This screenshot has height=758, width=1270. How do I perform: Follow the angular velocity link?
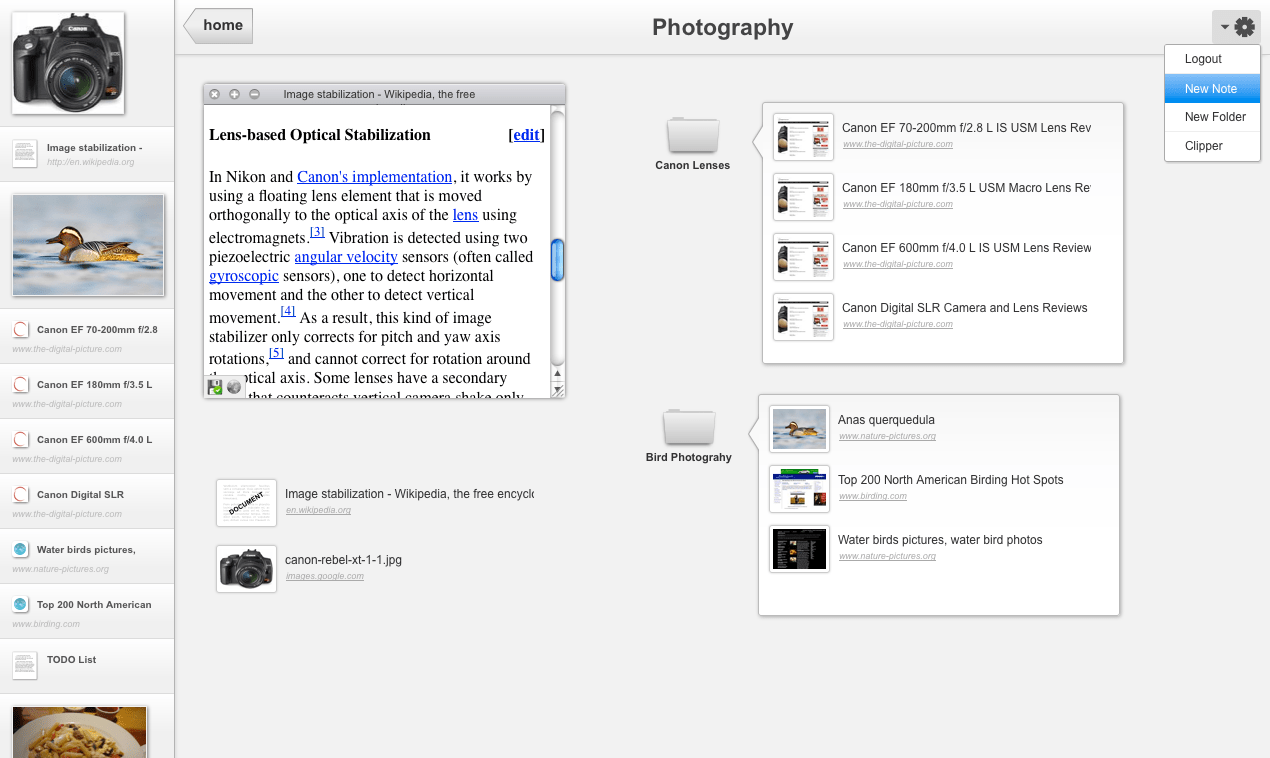(x=346, y=257)
